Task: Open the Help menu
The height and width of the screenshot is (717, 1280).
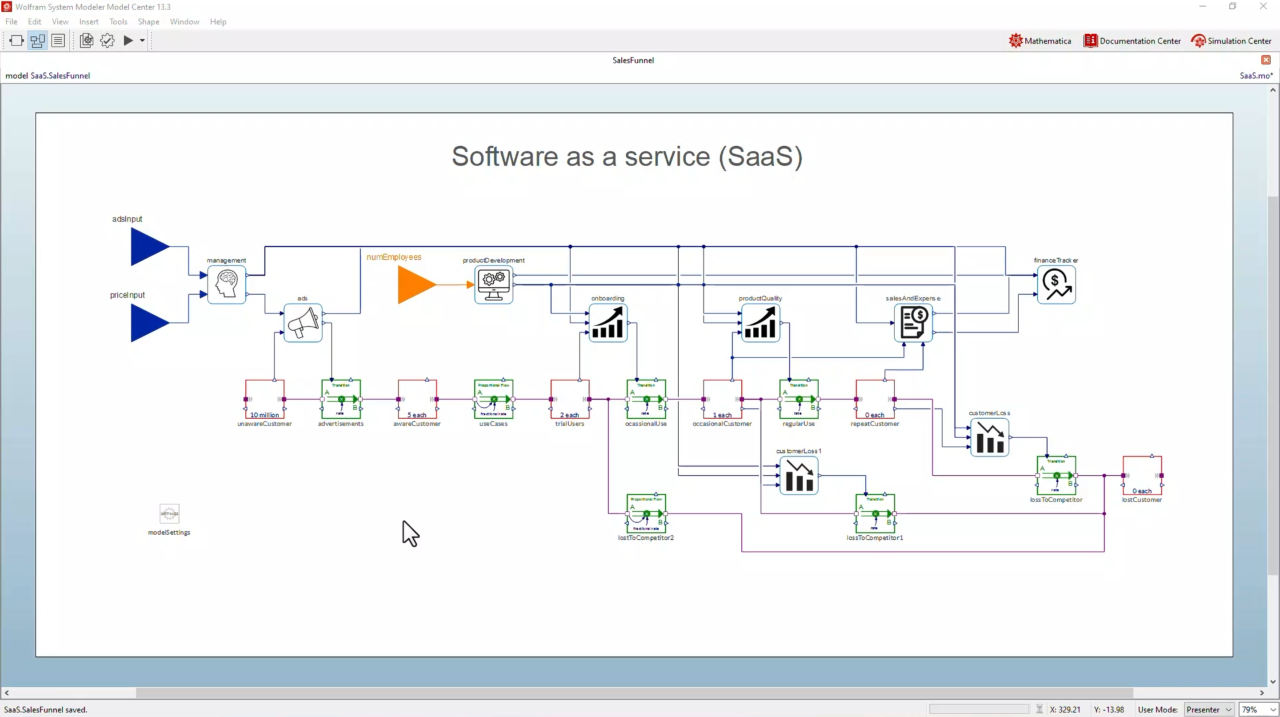Action: tap(218, 21)
